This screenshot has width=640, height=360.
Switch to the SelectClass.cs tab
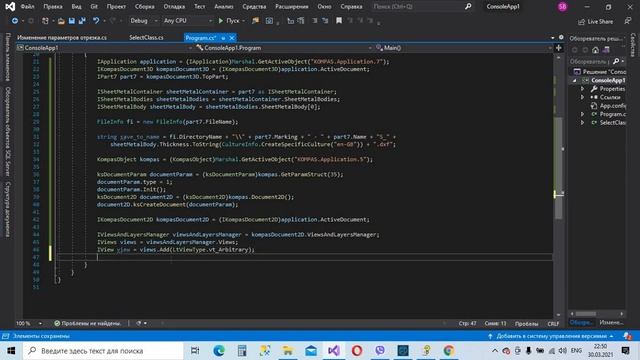click(x=146, y=38)
